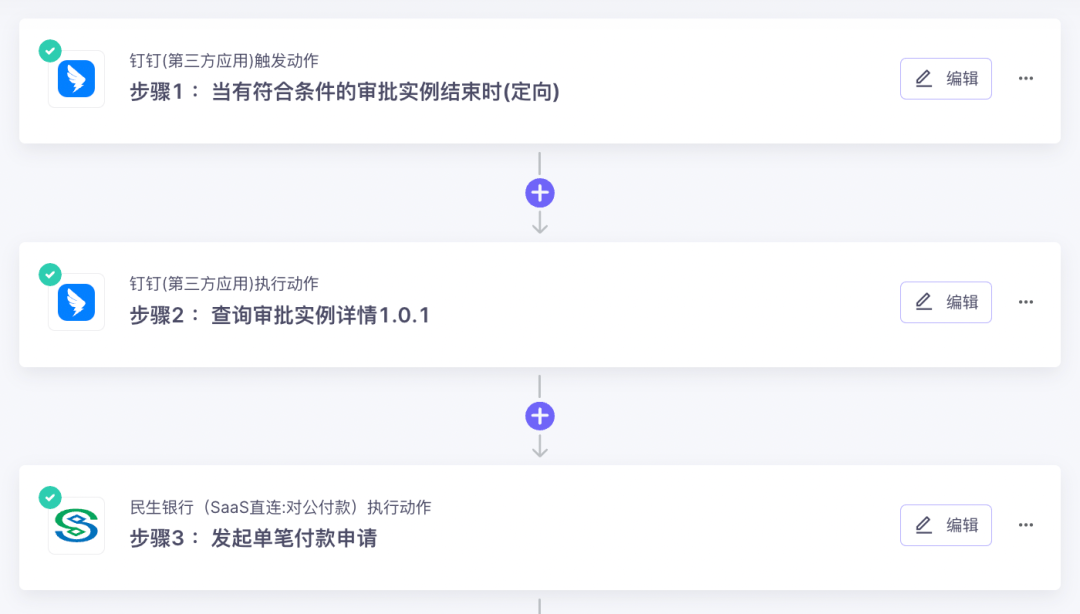This screenshot has width=1080, height=614.
Task: Expand the ellipsis menu on step 3
Action: pyautogui.click(x=1026, y=525)
